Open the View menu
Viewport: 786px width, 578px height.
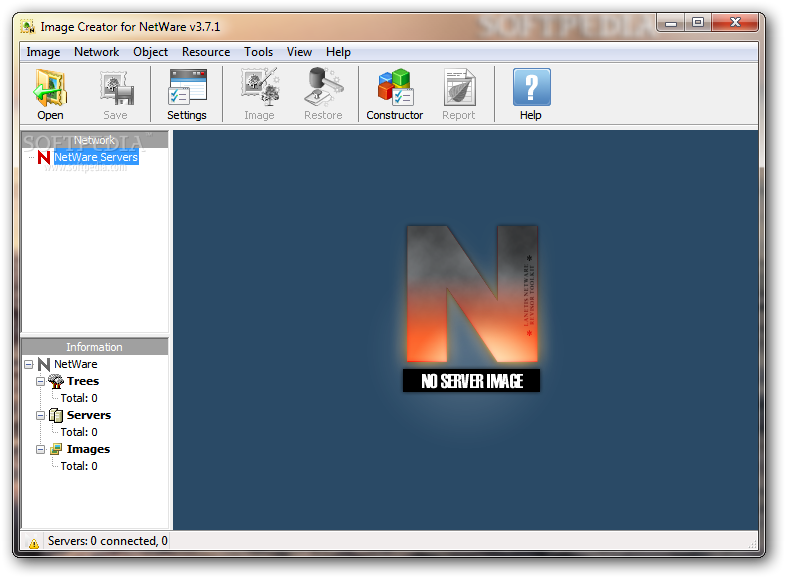pos(299,52)
